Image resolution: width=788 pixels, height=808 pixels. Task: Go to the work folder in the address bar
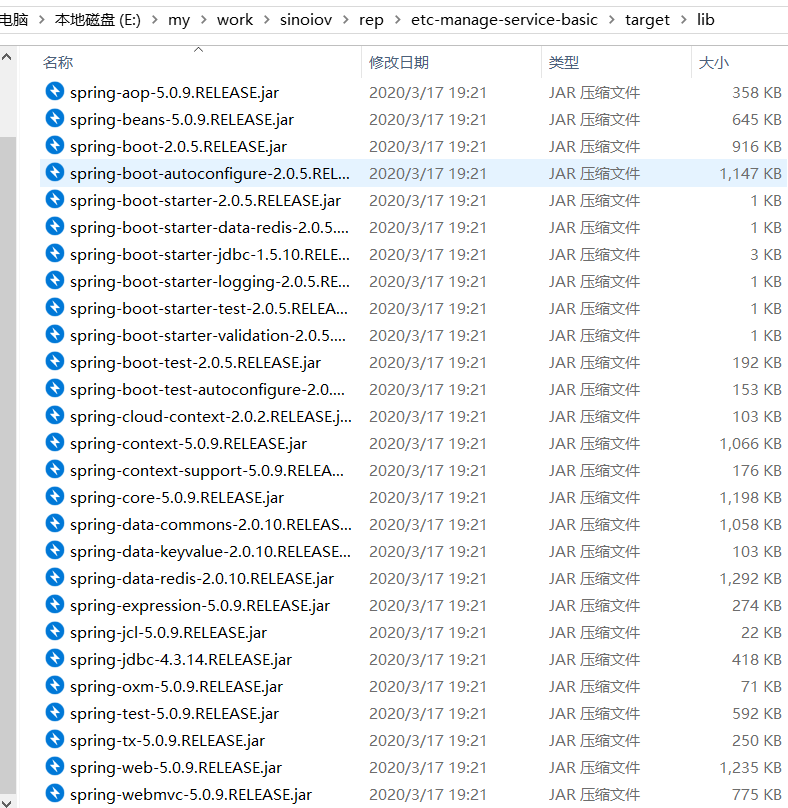(x=235, y=20)
